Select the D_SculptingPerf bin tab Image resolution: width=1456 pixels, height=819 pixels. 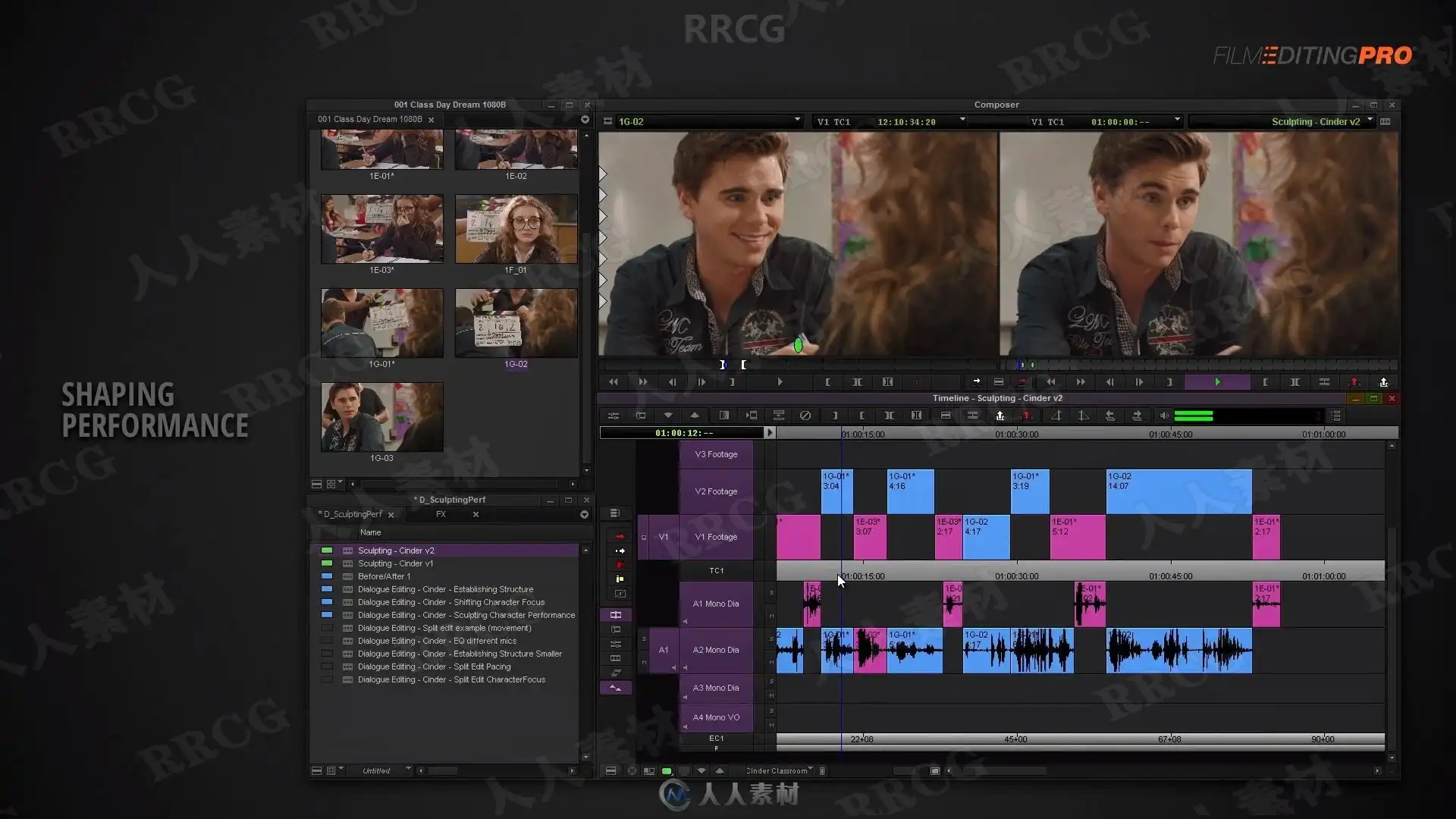pos(350,514)
